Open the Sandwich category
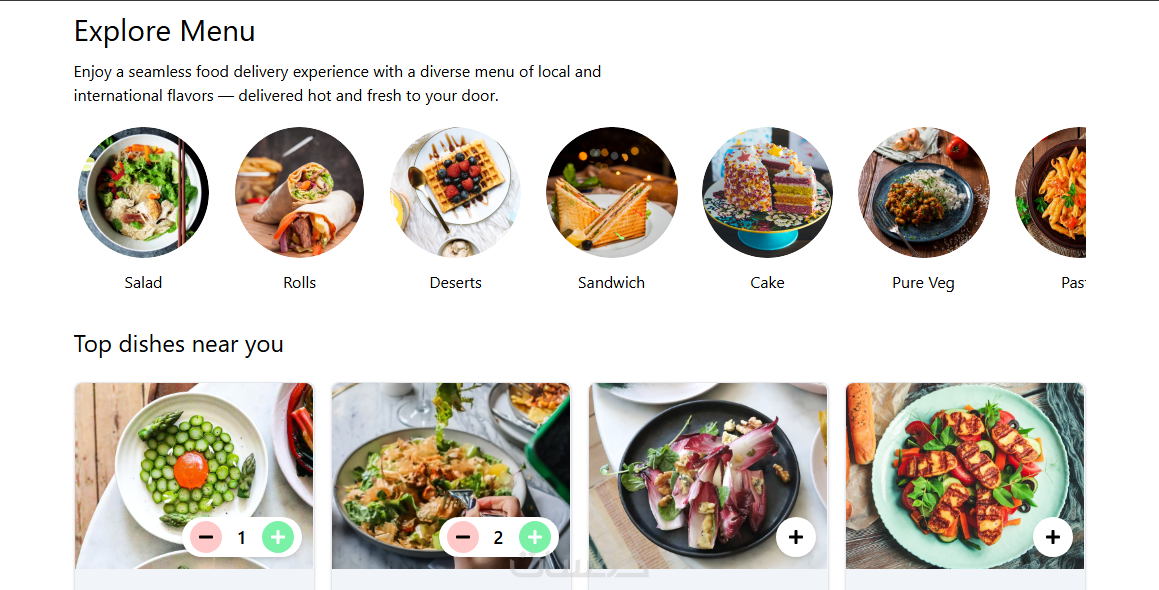The image size is (1159, 590). tap(611, 193)
